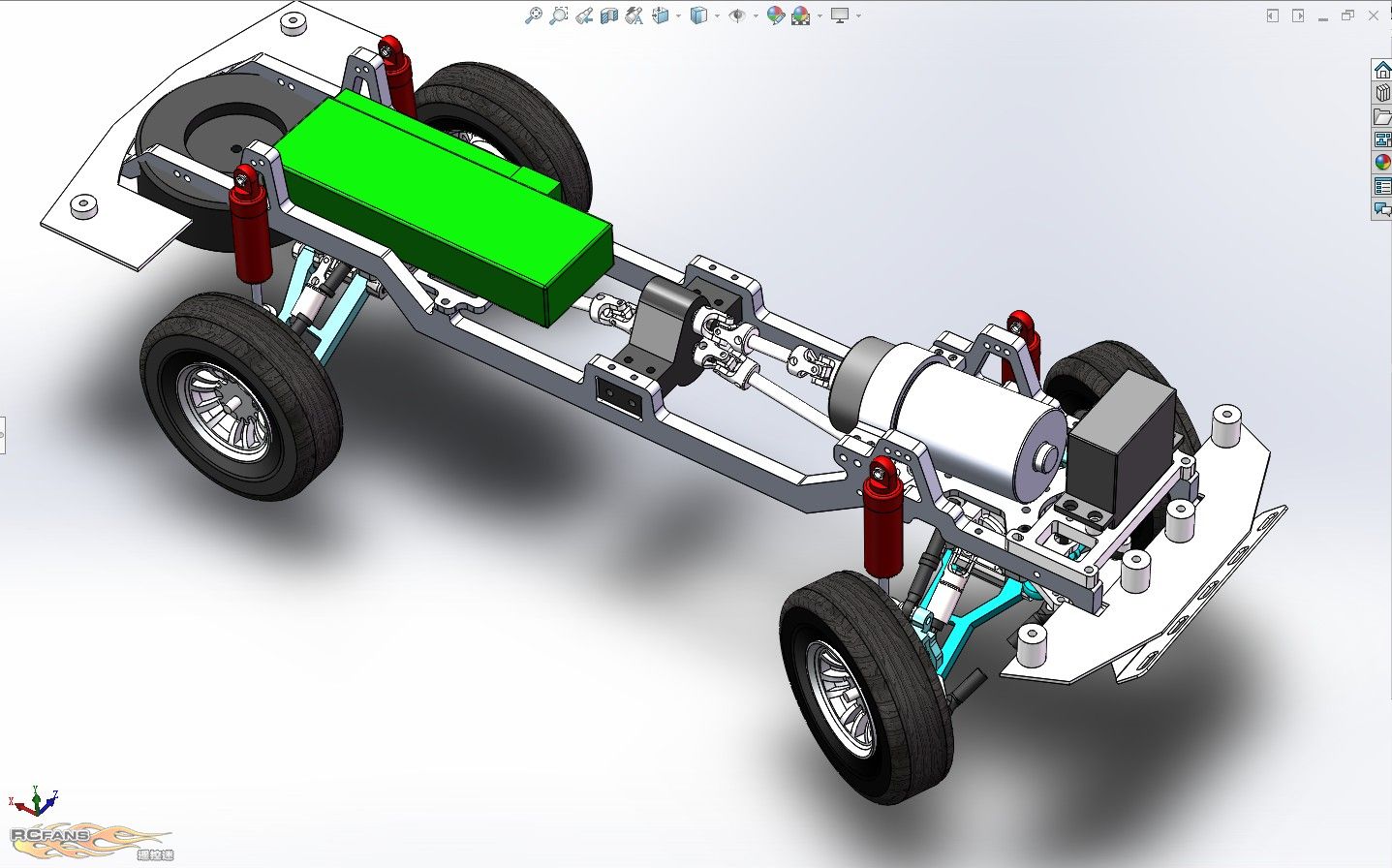The width and height of the screenshot is (1392, 868).
Task: Click the XYZ coordinate triad
Action: tap(35, 801)
